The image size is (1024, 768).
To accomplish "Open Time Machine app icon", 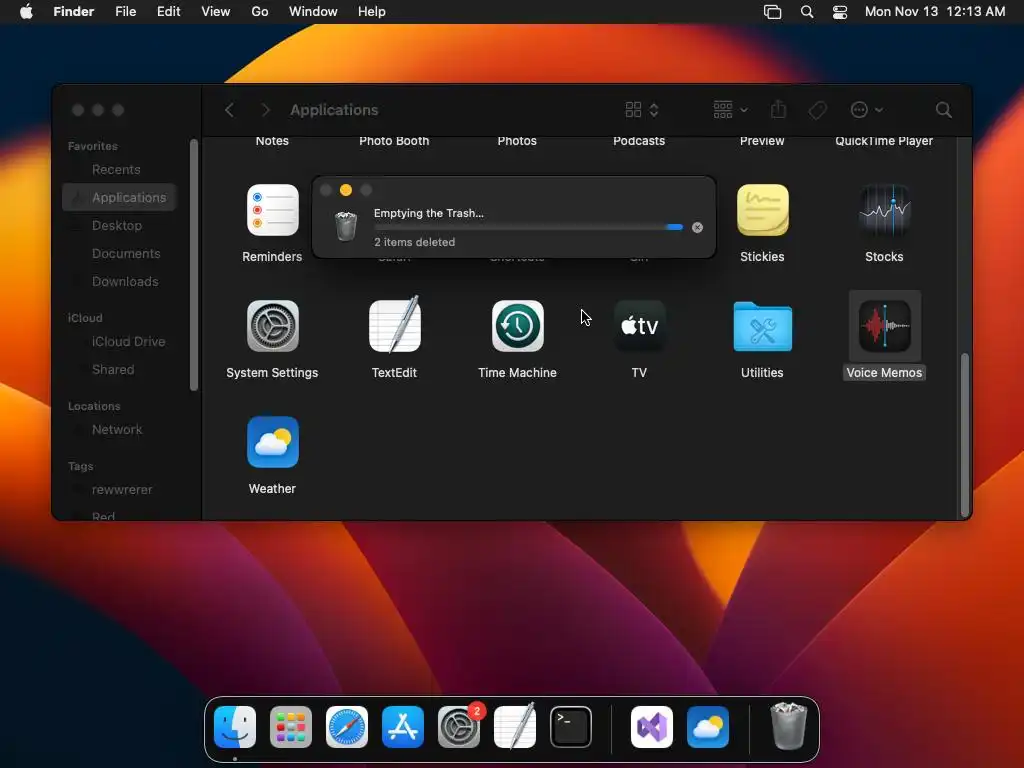I will [517, 326].
